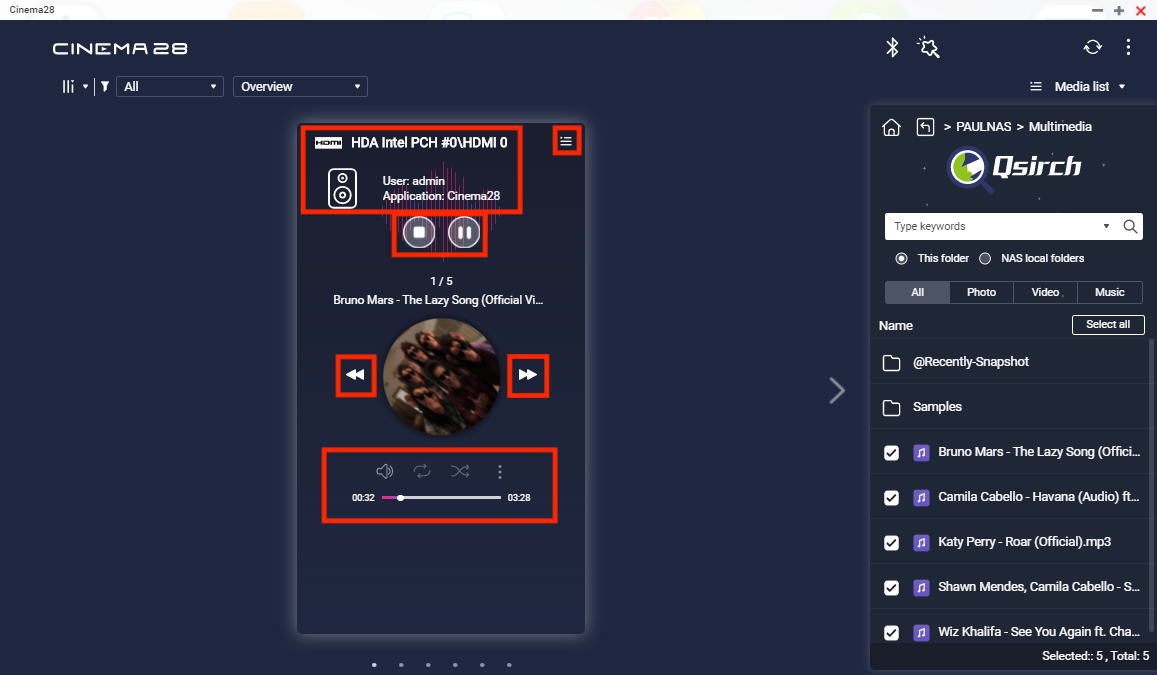Mute the HDMI speaker volume
The image size is (1157, 675).
point(384,472)
